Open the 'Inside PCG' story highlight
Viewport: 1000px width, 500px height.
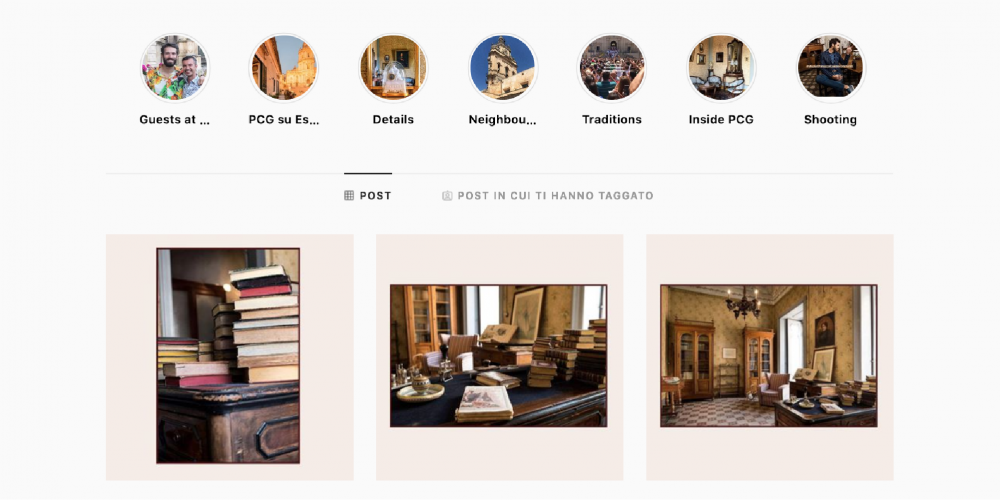(721, 68)
